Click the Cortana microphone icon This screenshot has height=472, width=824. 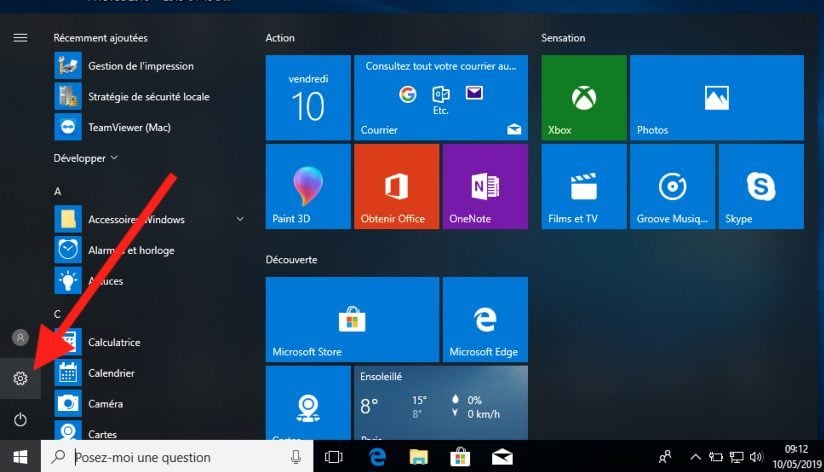click(x=296, y=457)
